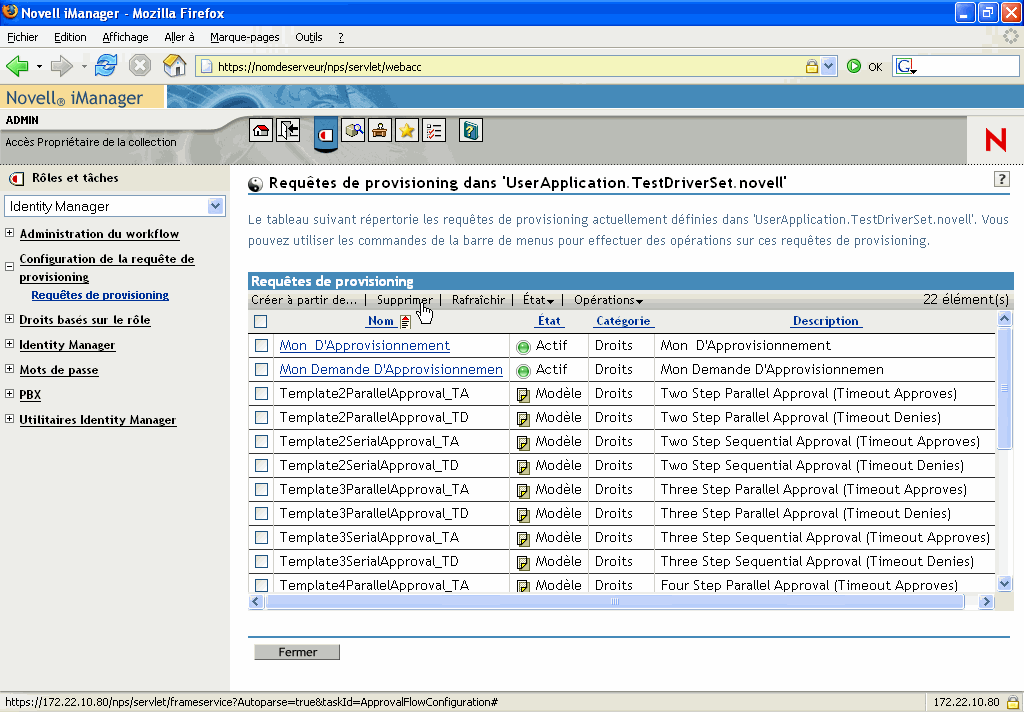The image size is (1024, 712).
Task: Click the horizontal scrollbar of the table
Action: (614, 602)
